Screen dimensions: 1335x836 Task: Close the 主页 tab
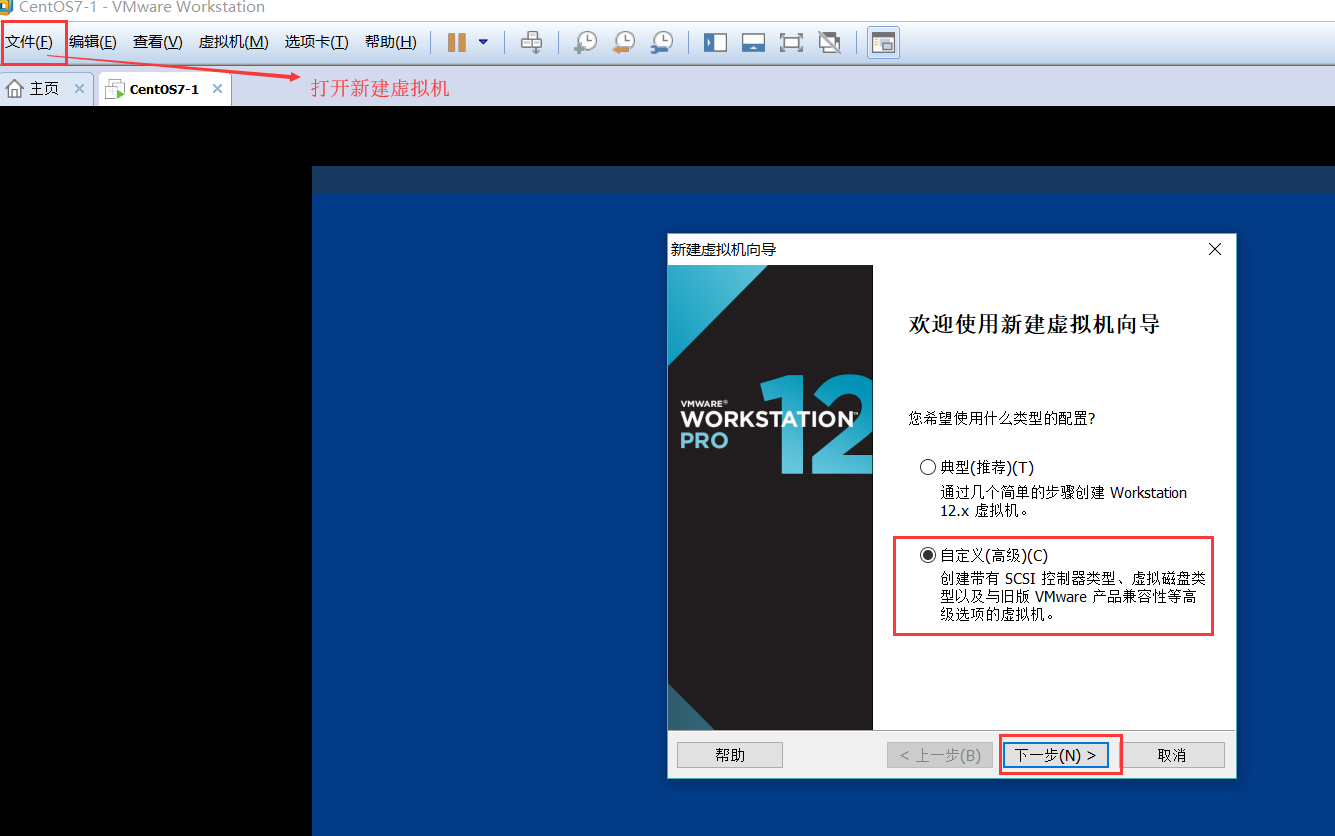[x=79, y=89]
